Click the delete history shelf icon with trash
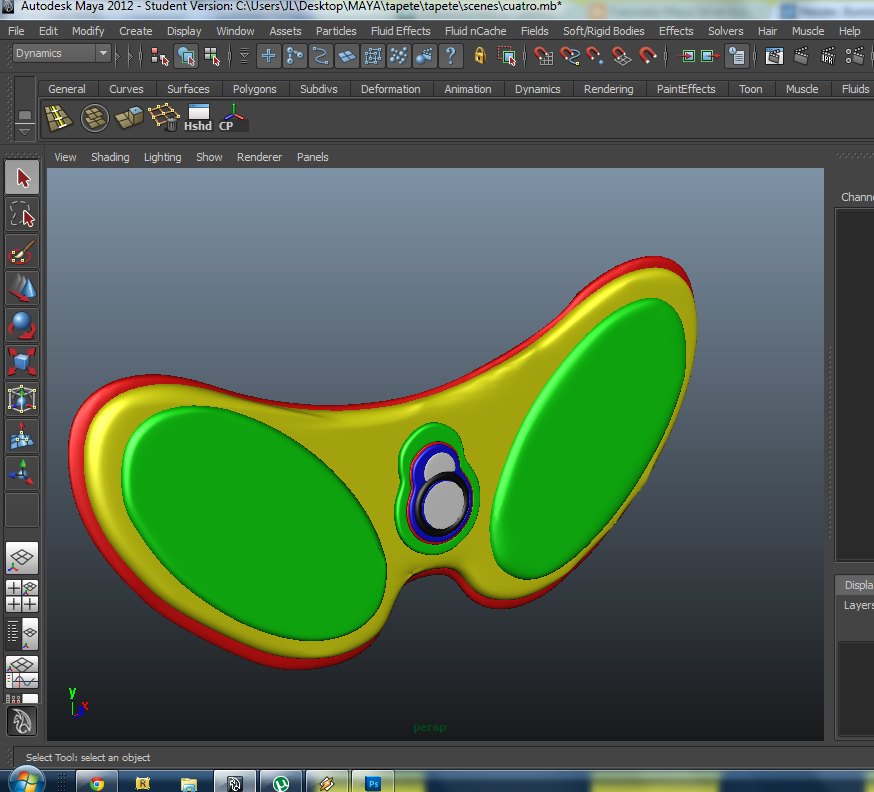Viewport: 874px width, 792px height. point(164,118)
